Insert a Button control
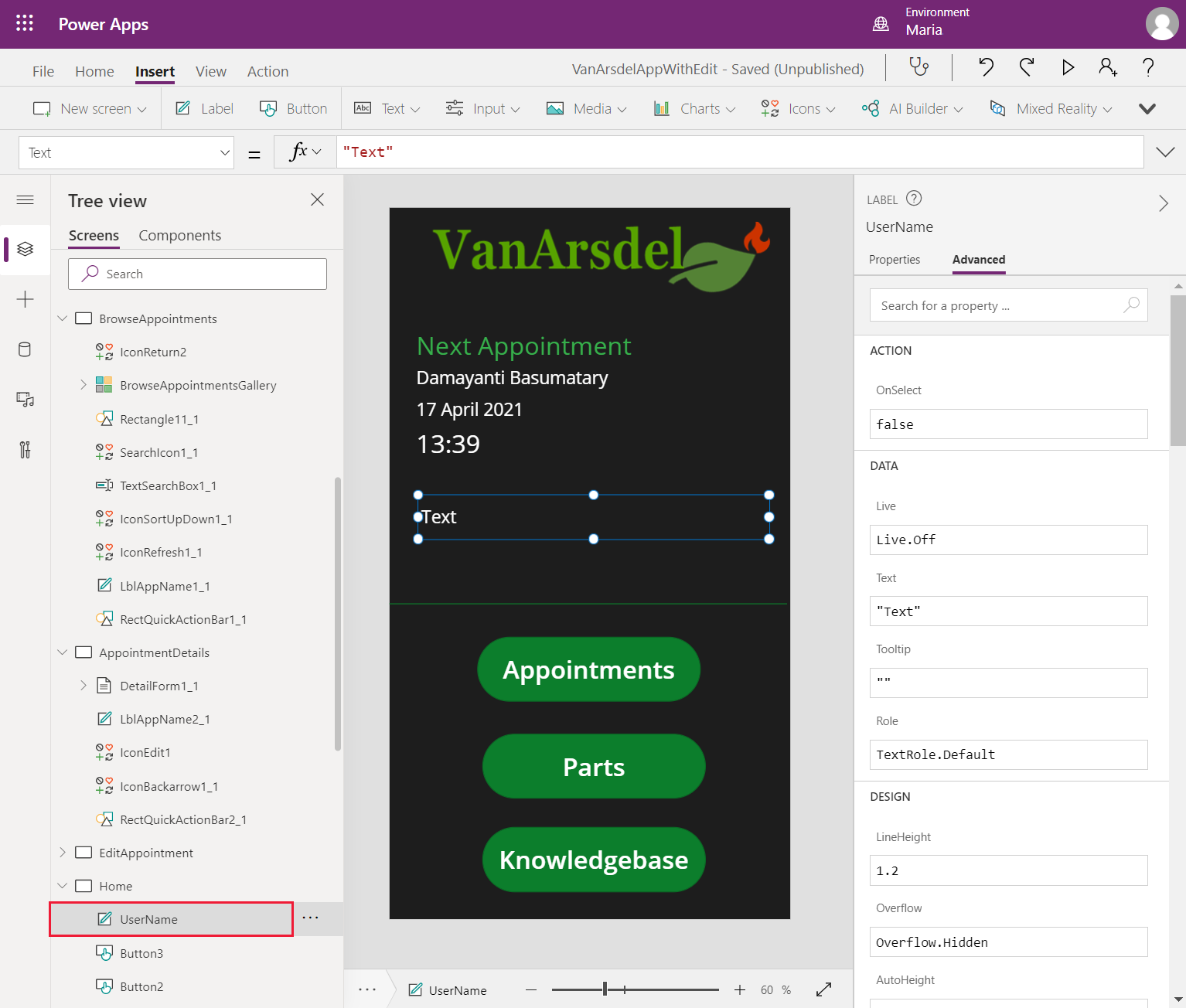 (294, 108)
